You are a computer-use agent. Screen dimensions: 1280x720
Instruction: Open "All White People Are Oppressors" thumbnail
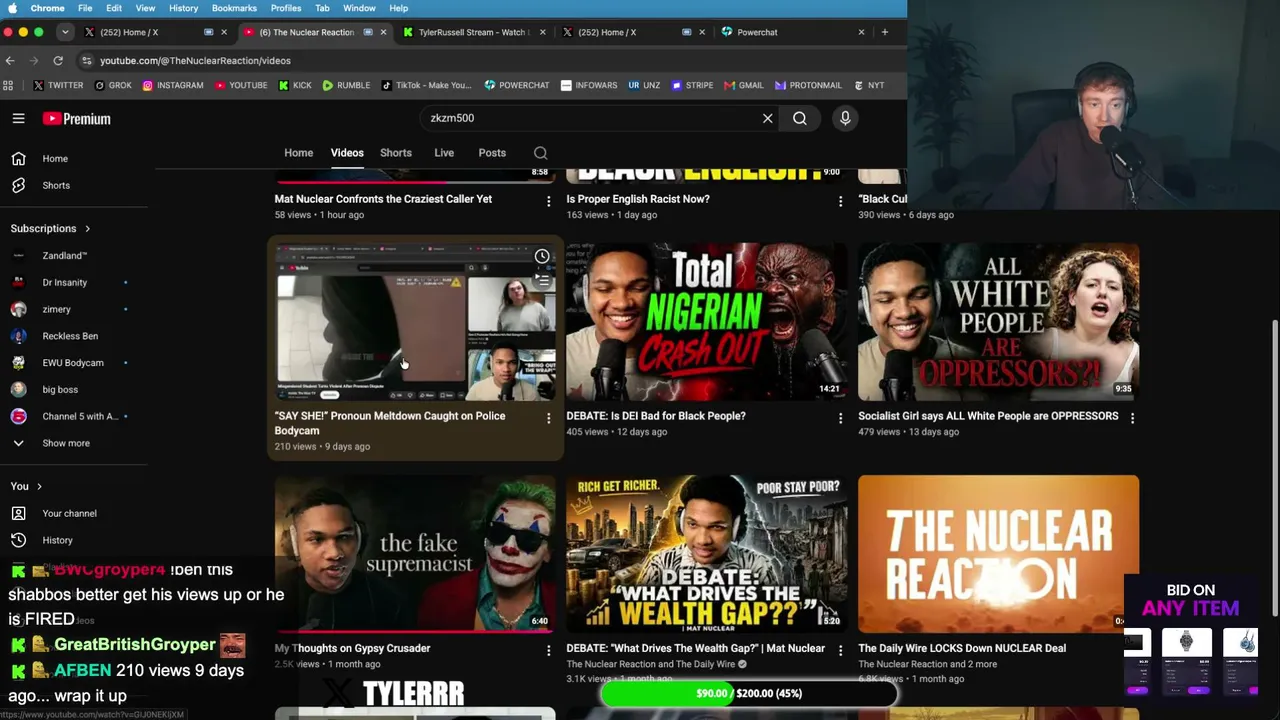998,321
